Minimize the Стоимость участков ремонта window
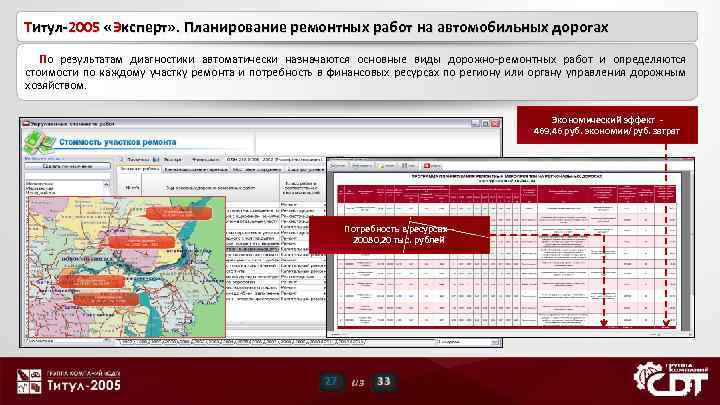The image size is (720, 405). pyautogui.click(x=475, y=124)
